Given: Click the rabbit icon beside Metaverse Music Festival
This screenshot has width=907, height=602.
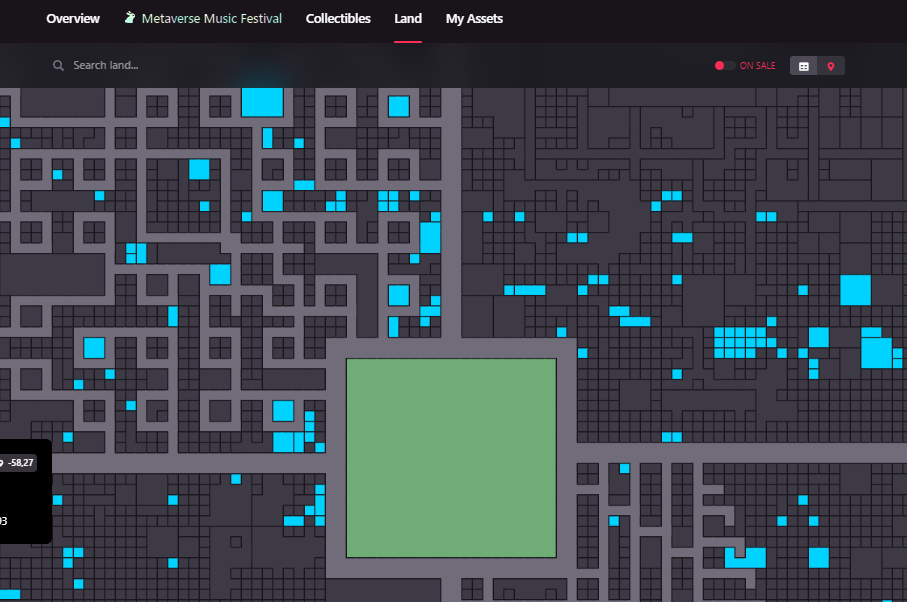Looking at the screenshot, I should click(130, 18).
